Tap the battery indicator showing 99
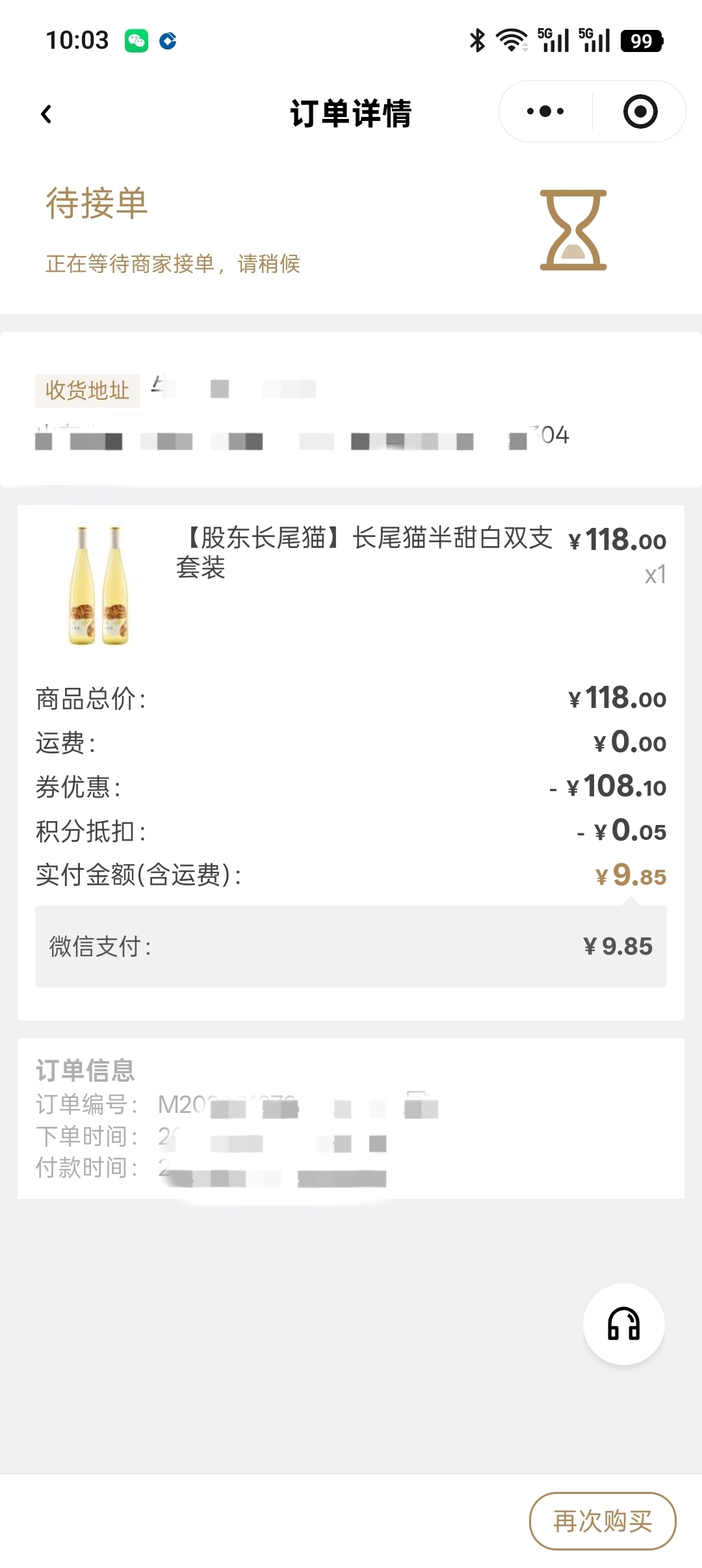The image size is (702, 1568). [x=642, y=41]
